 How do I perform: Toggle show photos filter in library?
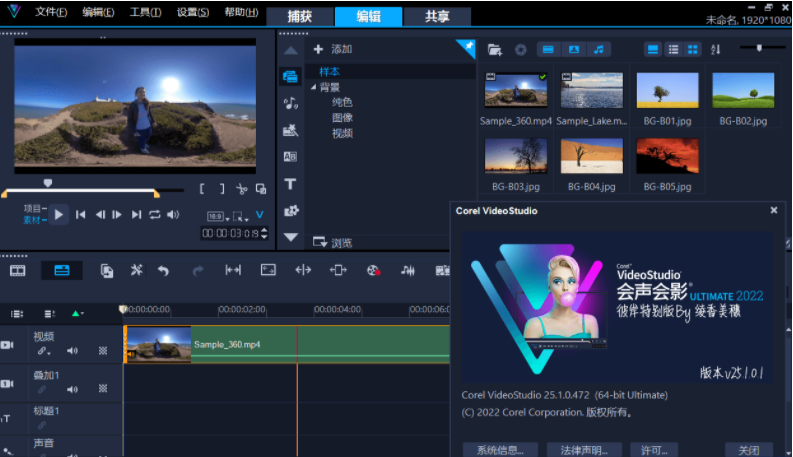574,50
